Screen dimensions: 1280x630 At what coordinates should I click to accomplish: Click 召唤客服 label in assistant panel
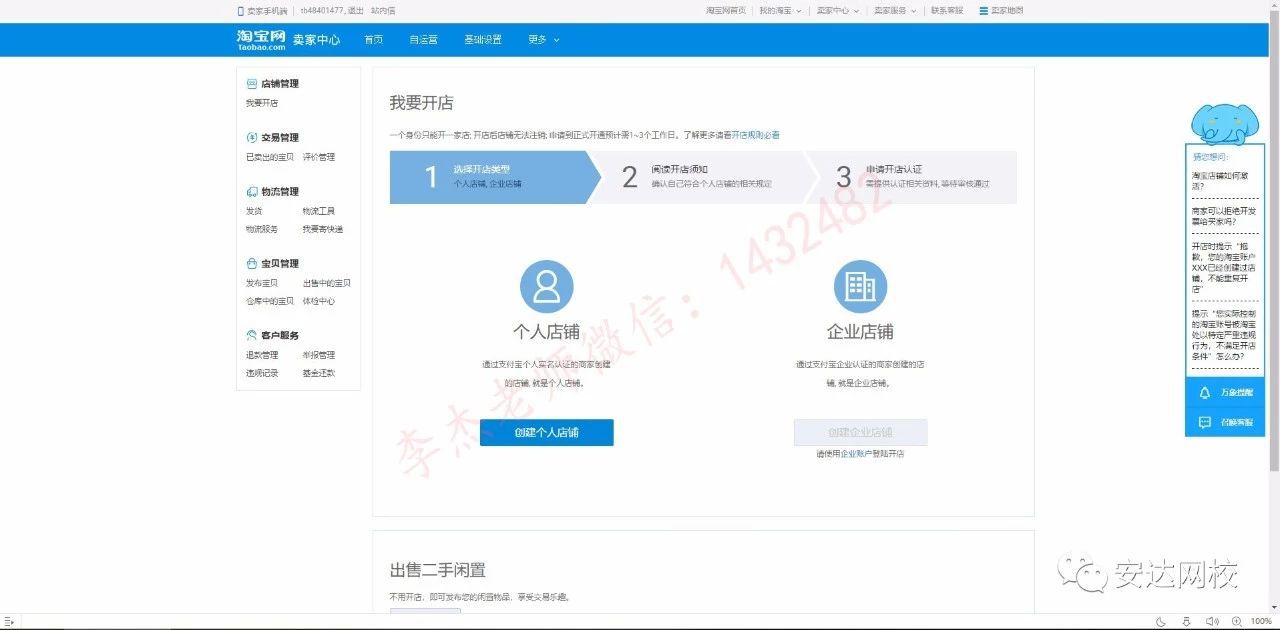[x=1236, y=423]
